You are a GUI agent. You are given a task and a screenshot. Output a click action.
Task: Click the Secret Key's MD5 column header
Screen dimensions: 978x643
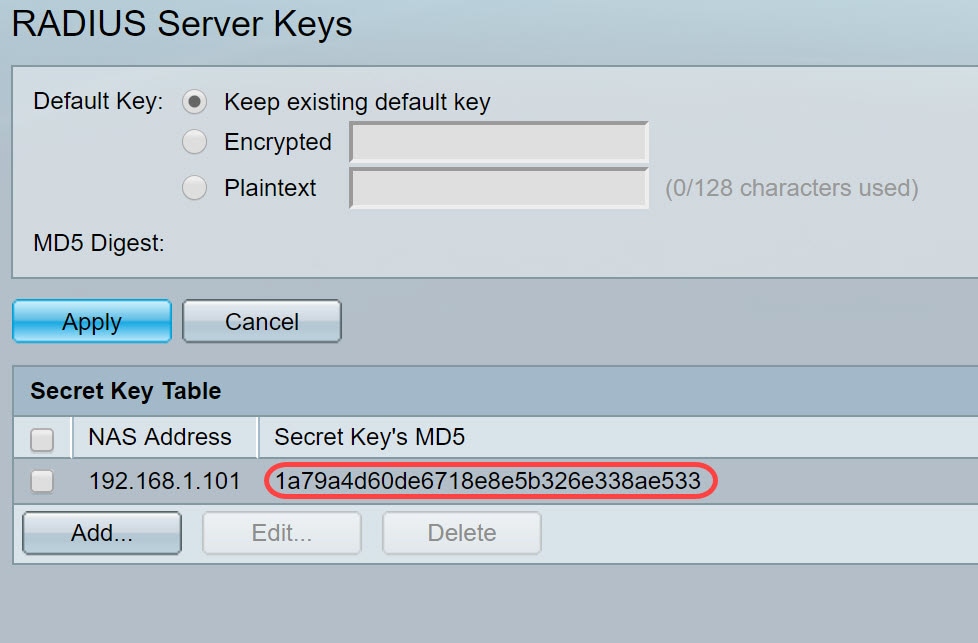point(369,437)
